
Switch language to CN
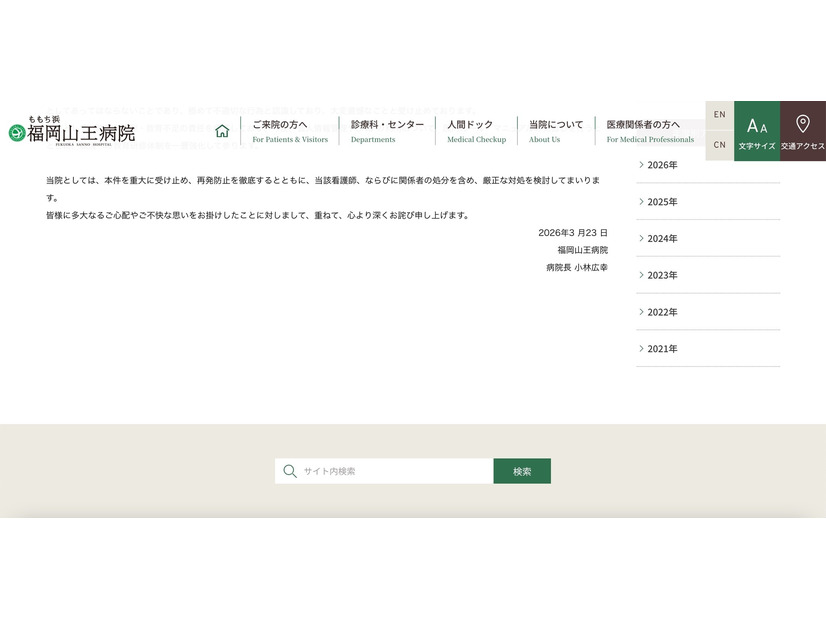click(719, 145)
